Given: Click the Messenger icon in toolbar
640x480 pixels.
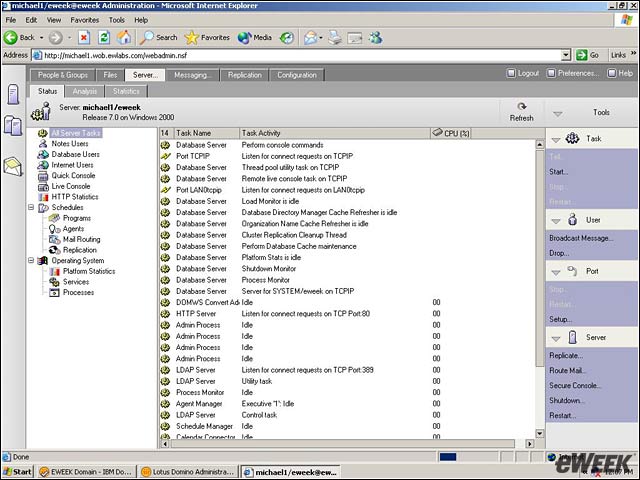Looking at the screenshot, I should point(376,38).
